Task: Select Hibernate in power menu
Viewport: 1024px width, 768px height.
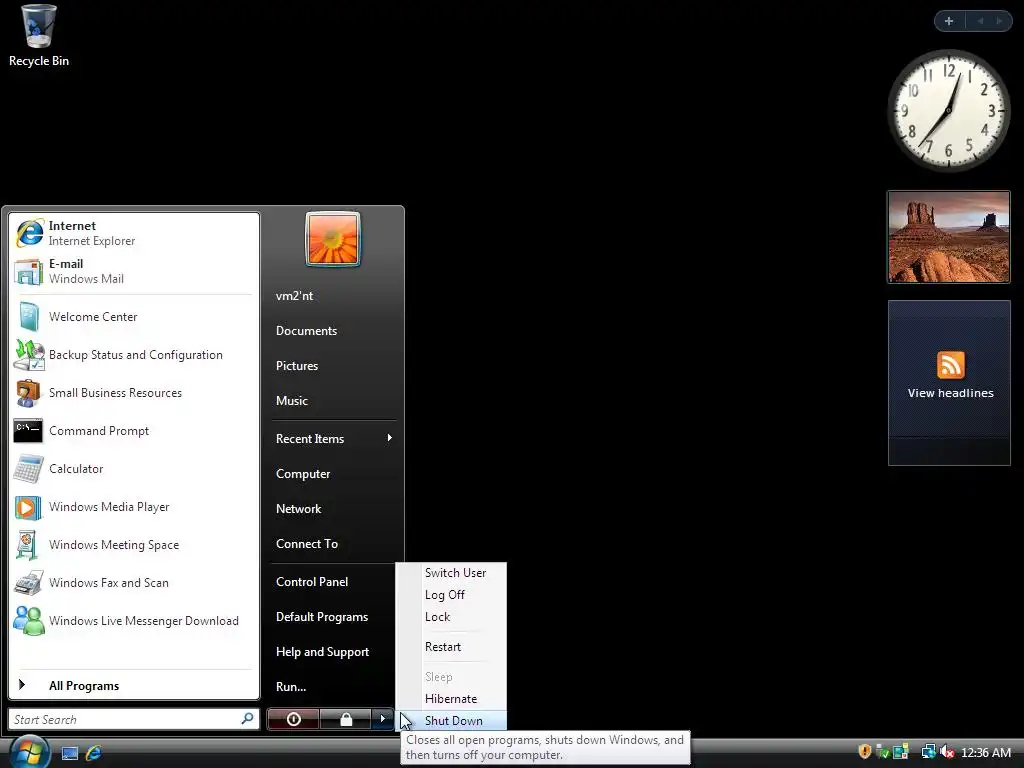Action: pos(451,699)
